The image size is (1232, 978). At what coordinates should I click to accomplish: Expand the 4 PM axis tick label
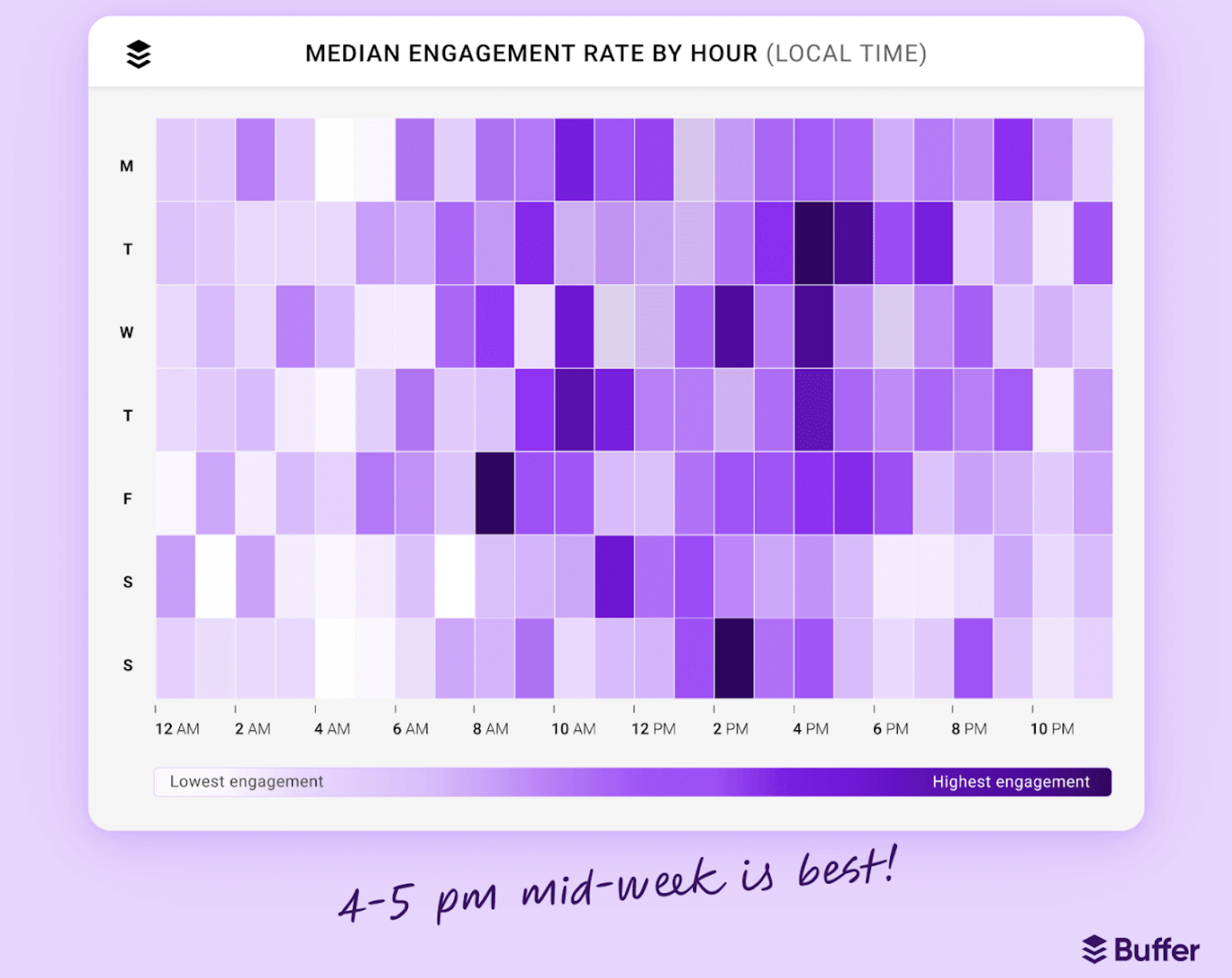(812, 728)
